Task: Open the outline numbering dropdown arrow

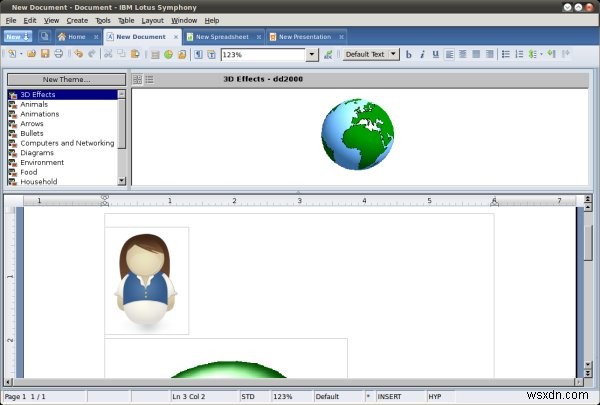Action: coord(541,54)
